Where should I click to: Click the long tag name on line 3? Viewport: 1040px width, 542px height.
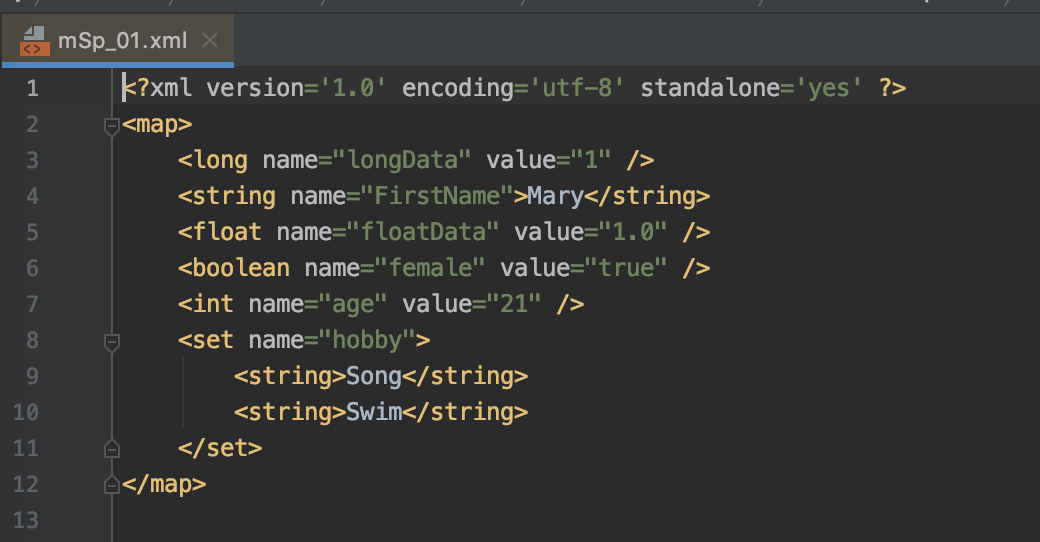click(x=220, y=161)
